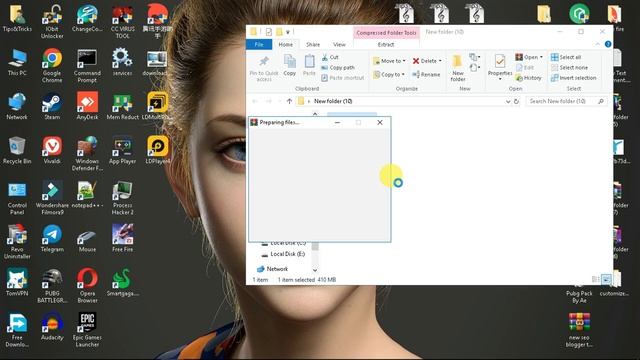Click the Compressed Folder Tools tab header
The height and width of the screenshot is (360, 640).
(386, 32)
